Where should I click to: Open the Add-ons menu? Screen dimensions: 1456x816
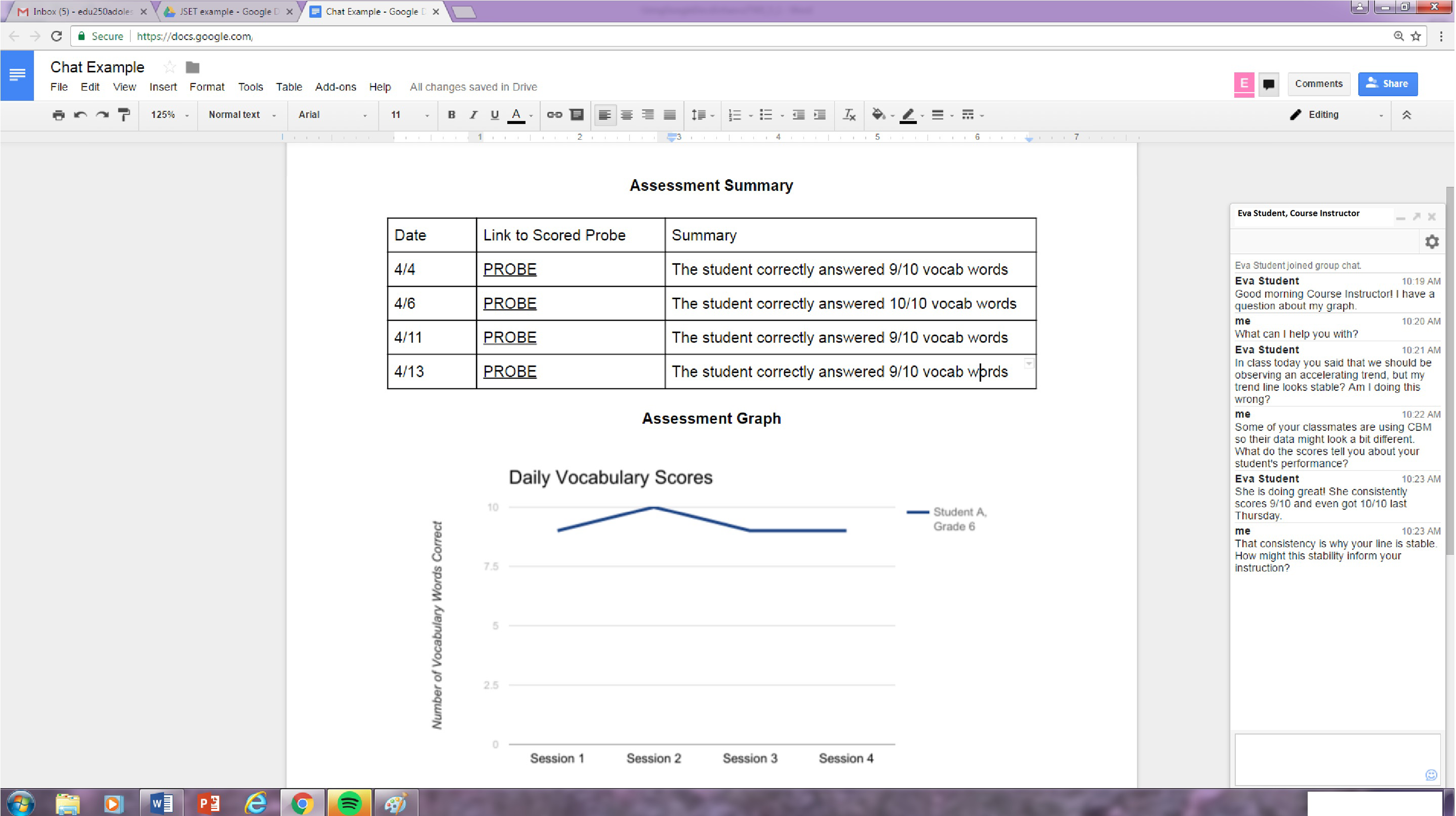click(336, 87)
